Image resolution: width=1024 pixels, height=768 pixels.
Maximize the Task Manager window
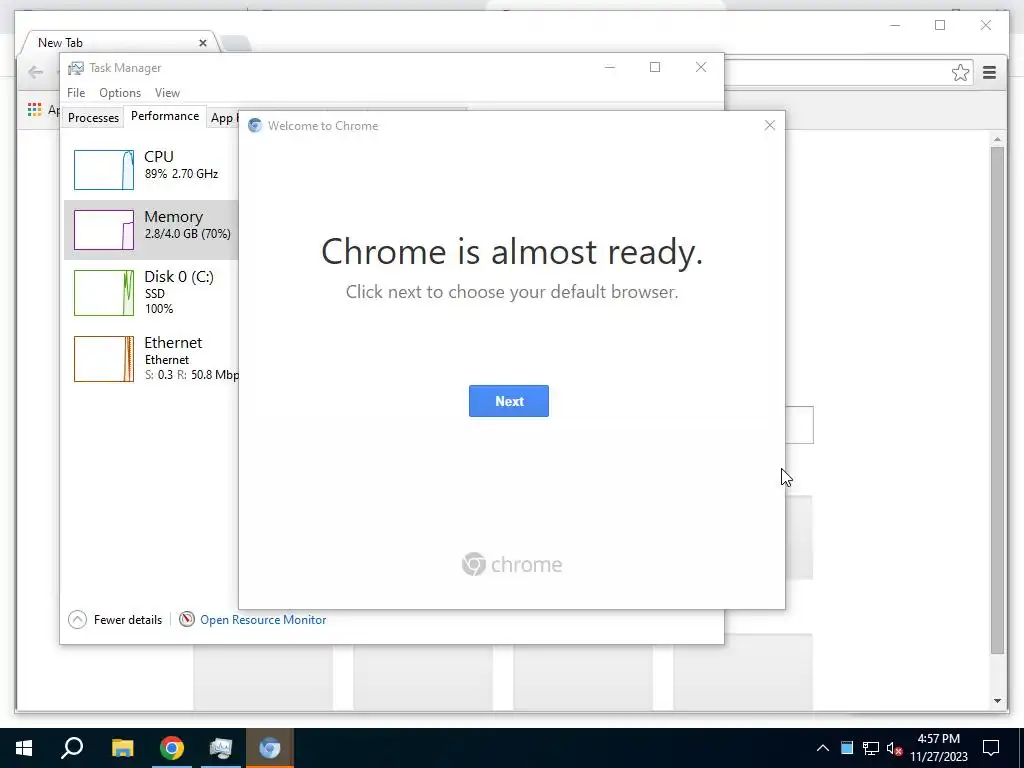[655, 67]
